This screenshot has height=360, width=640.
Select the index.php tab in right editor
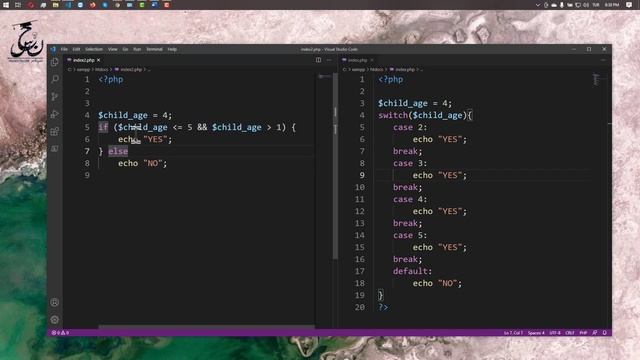tap(358, 60)
